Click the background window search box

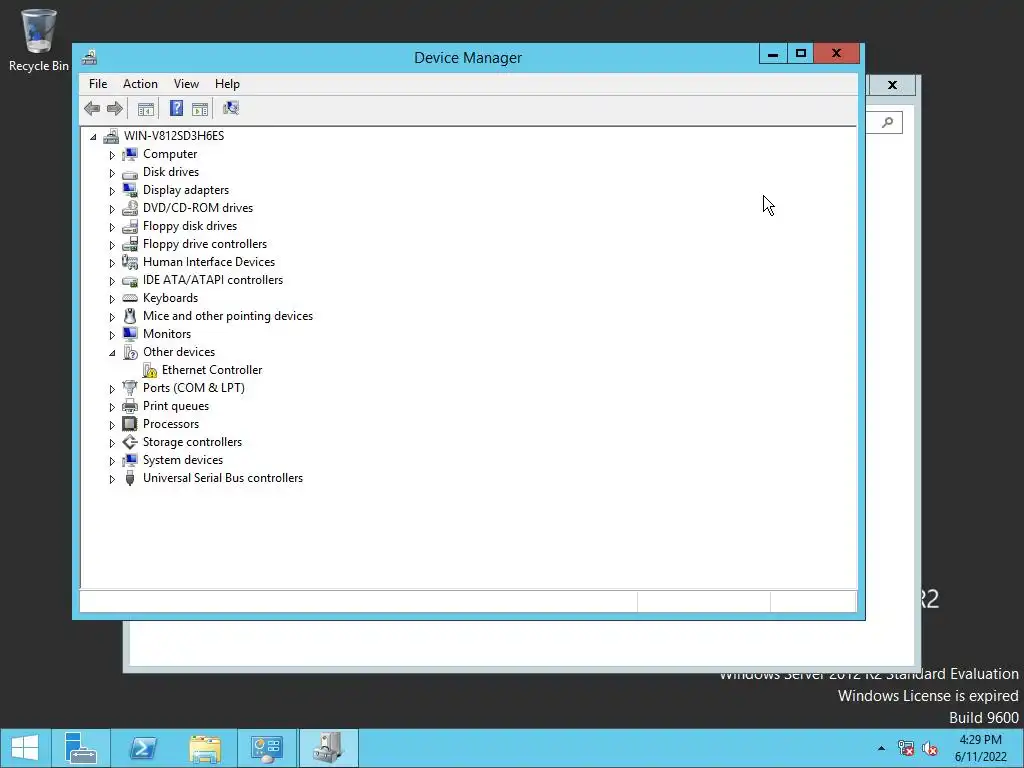(x=885, y=122)
